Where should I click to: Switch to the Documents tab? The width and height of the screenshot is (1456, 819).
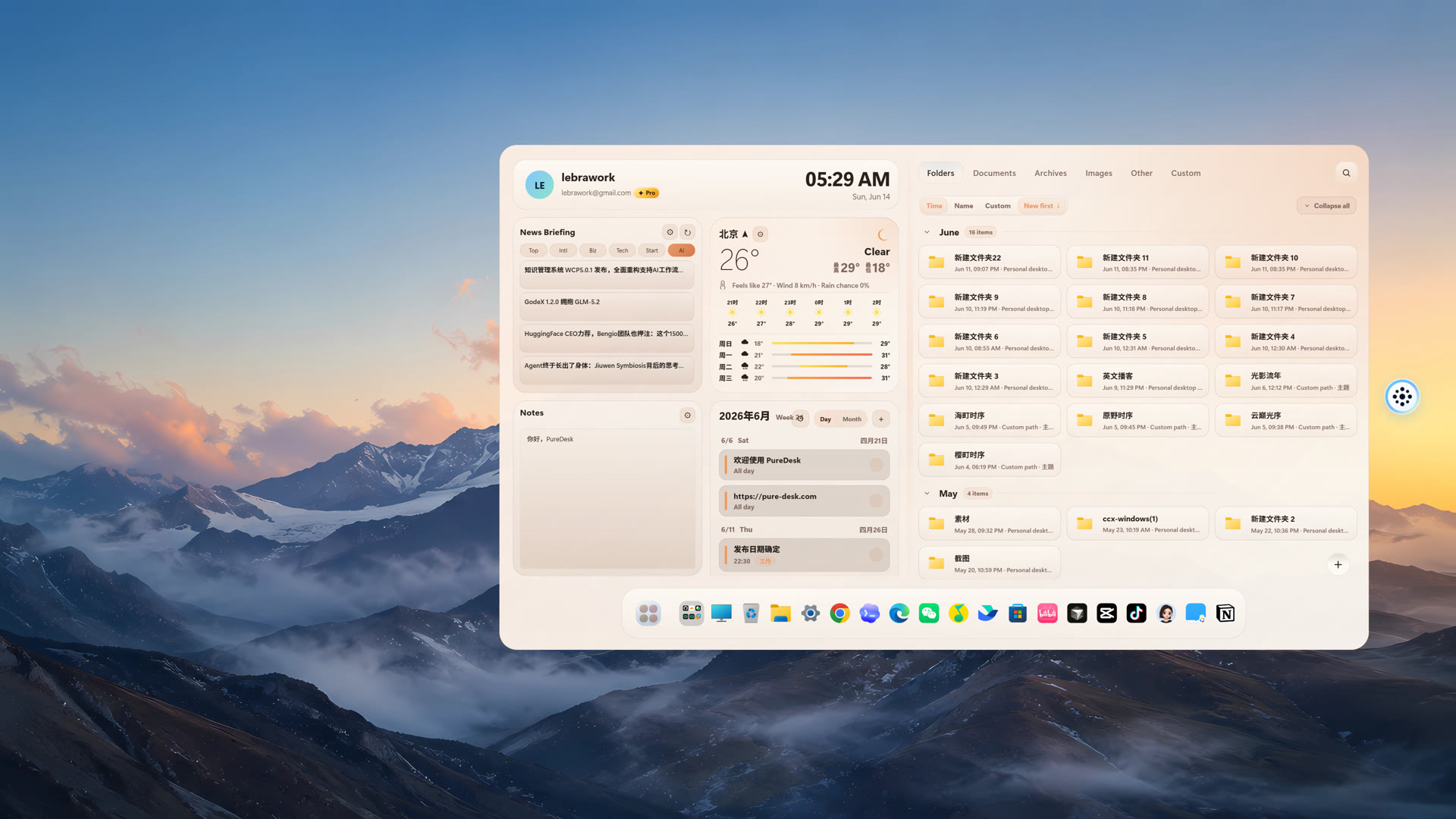point(994,173)
